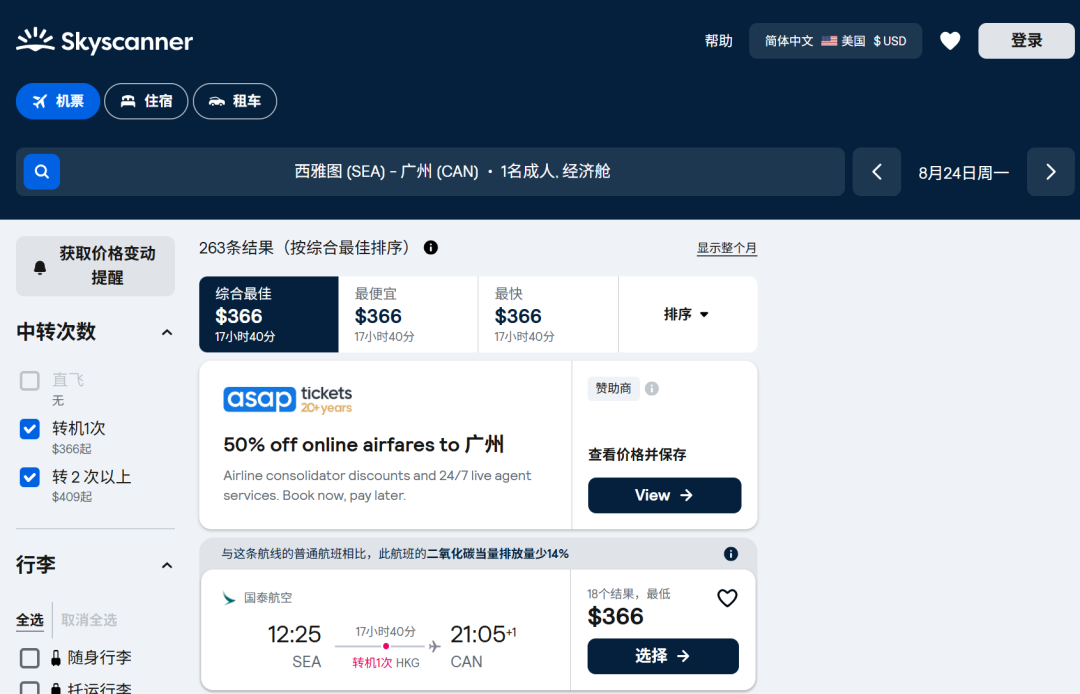Uncheck the 转机1次 checkbox
Viewport: 1080px width, 694px height.
tap(30, 429)
